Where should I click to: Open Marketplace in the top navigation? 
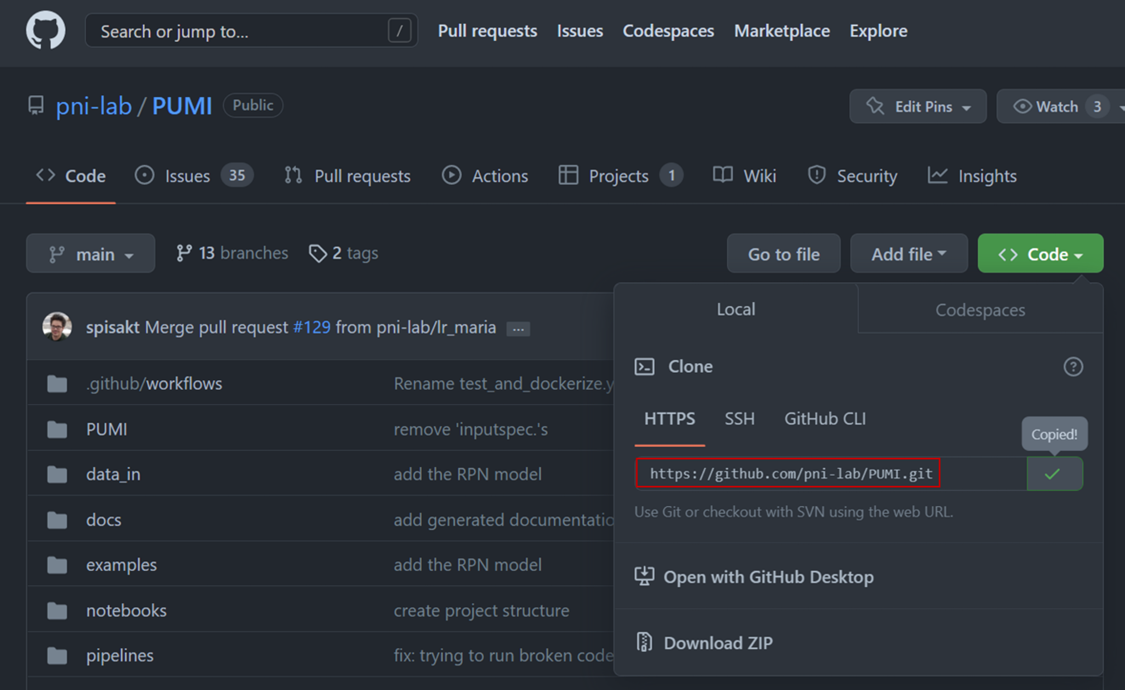(781, 31)
